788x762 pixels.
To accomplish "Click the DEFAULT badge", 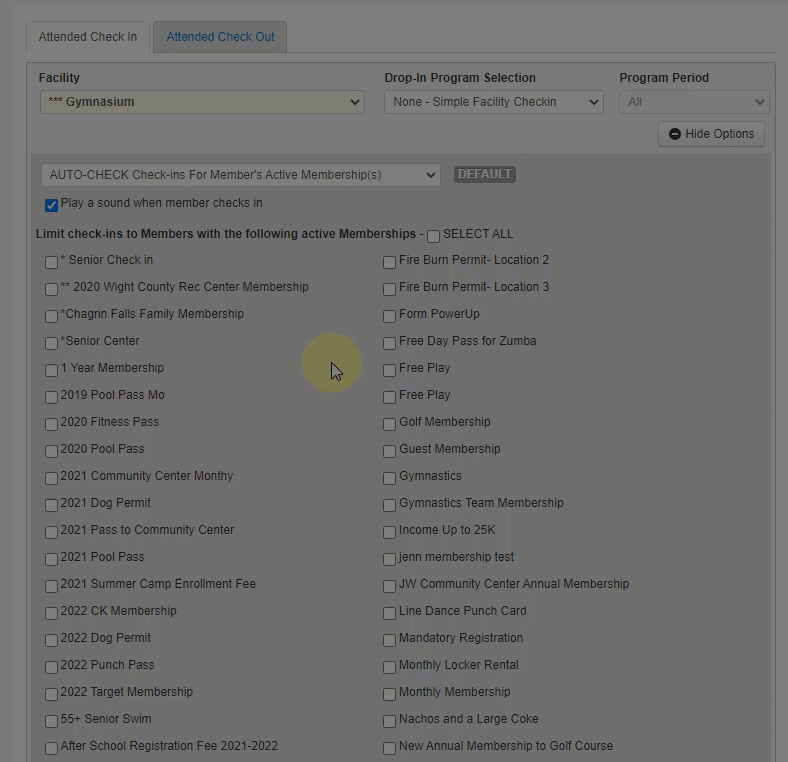I will pyautogui.click(x=484, y=174).
